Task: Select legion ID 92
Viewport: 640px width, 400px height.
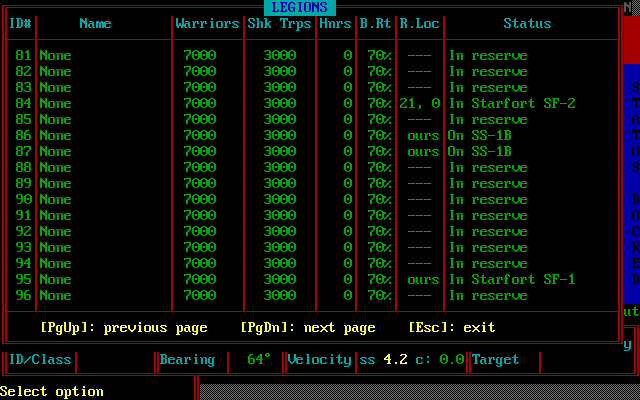Action: coord(313,231)
